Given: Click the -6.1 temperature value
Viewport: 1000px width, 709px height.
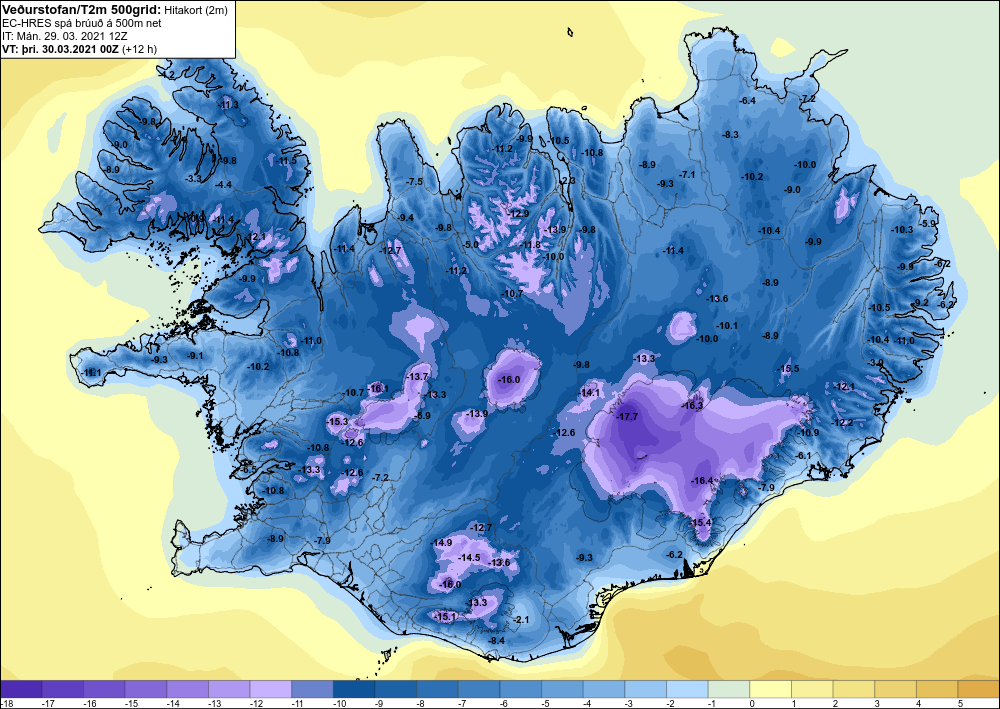Looking at the screenshot, I should 804,455.
